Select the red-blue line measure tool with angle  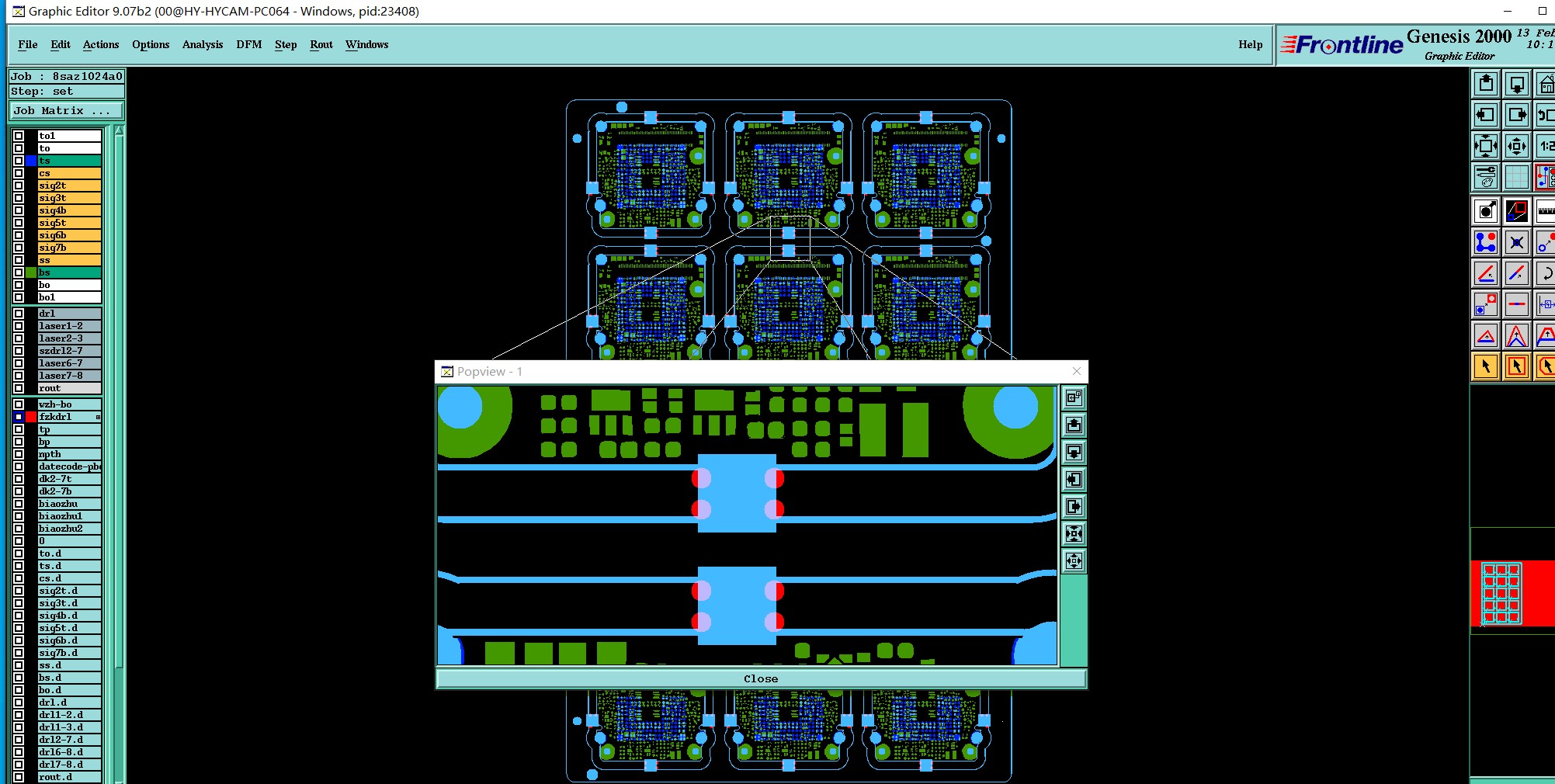(1486, 273)
